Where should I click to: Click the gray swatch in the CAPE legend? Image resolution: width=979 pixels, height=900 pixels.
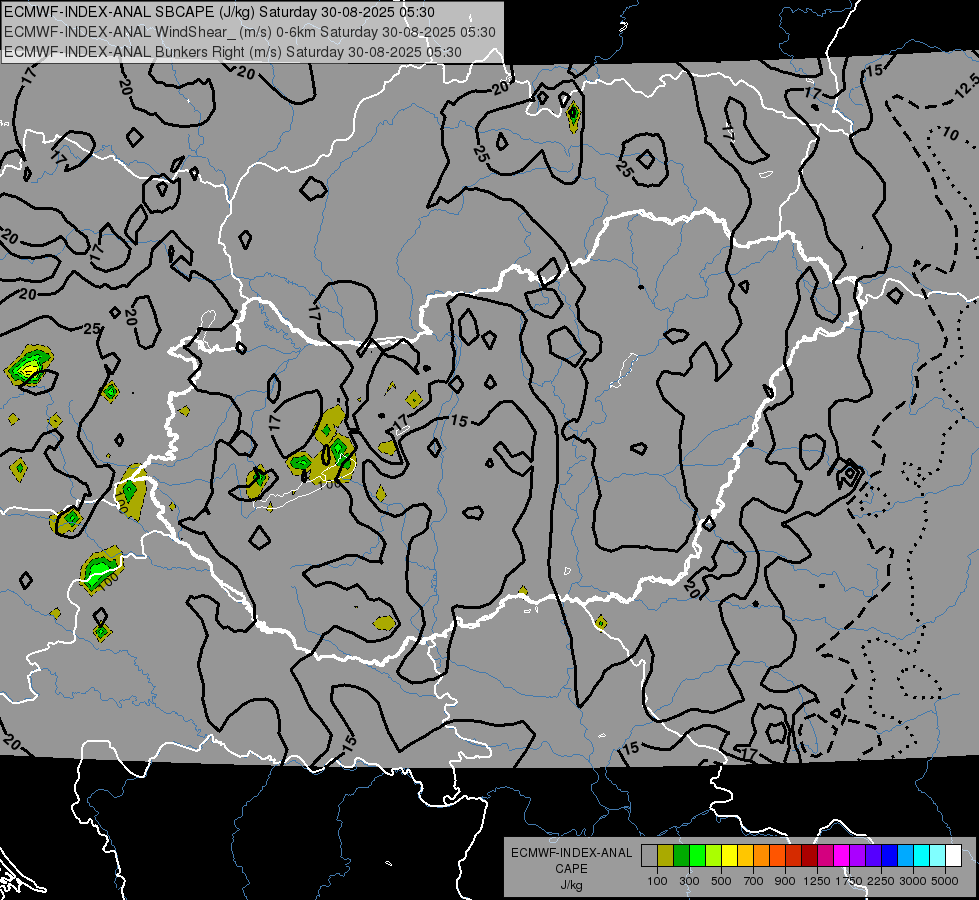point(649,855)
